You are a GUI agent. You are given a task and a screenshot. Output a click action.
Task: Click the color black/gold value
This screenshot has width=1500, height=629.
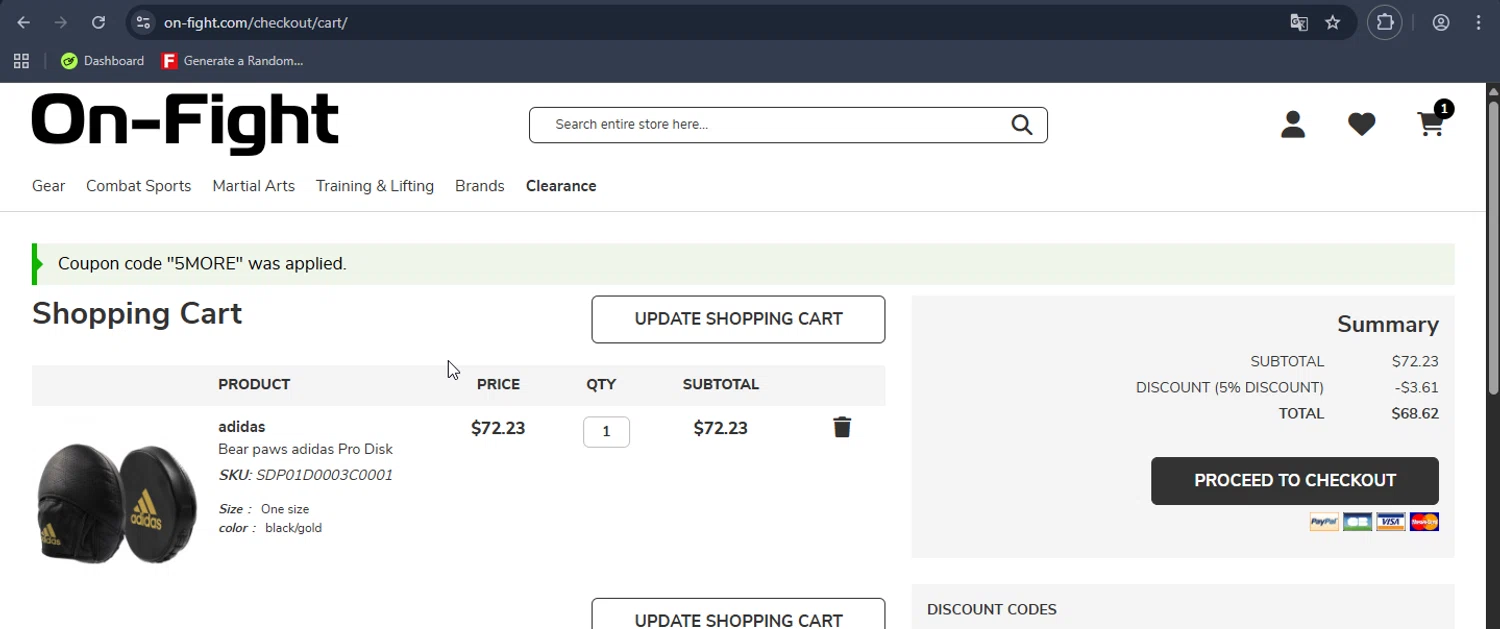point(293,528)
